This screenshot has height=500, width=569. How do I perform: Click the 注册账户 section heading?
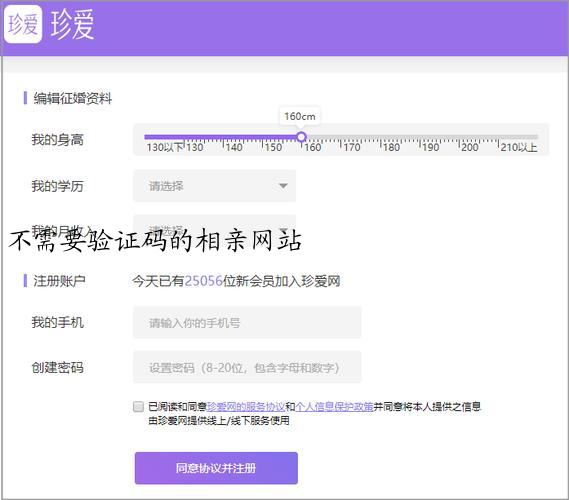(60, 281)
